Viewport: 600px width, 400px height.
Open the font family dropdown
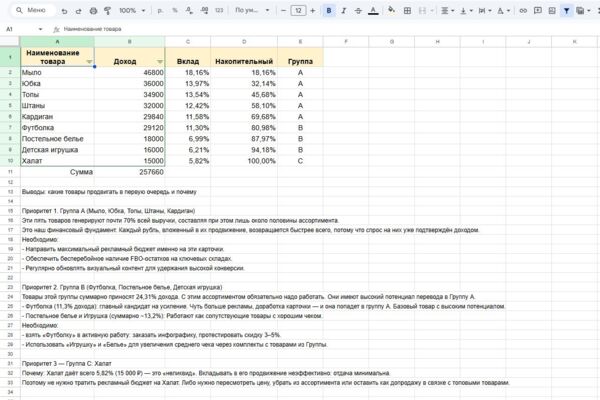click(x=252, y=11)
